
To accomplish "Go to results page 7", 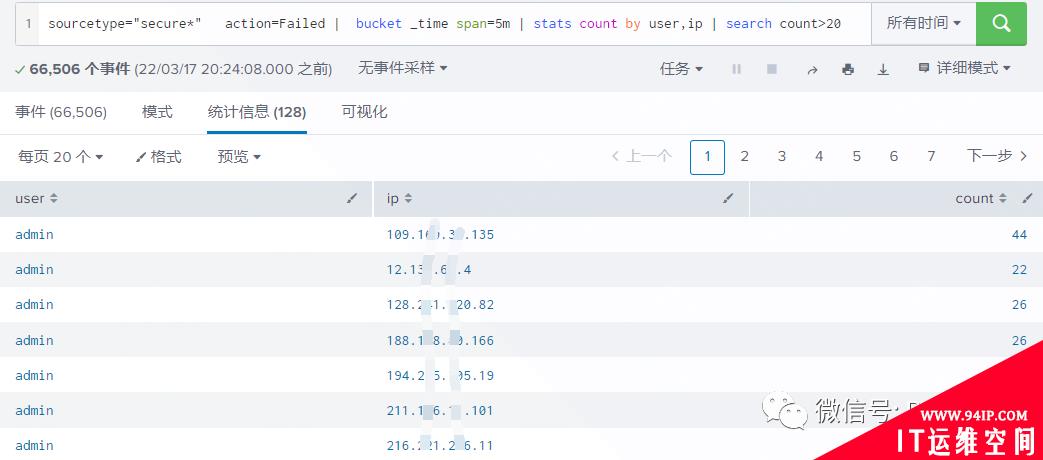I will click(931, 157).
